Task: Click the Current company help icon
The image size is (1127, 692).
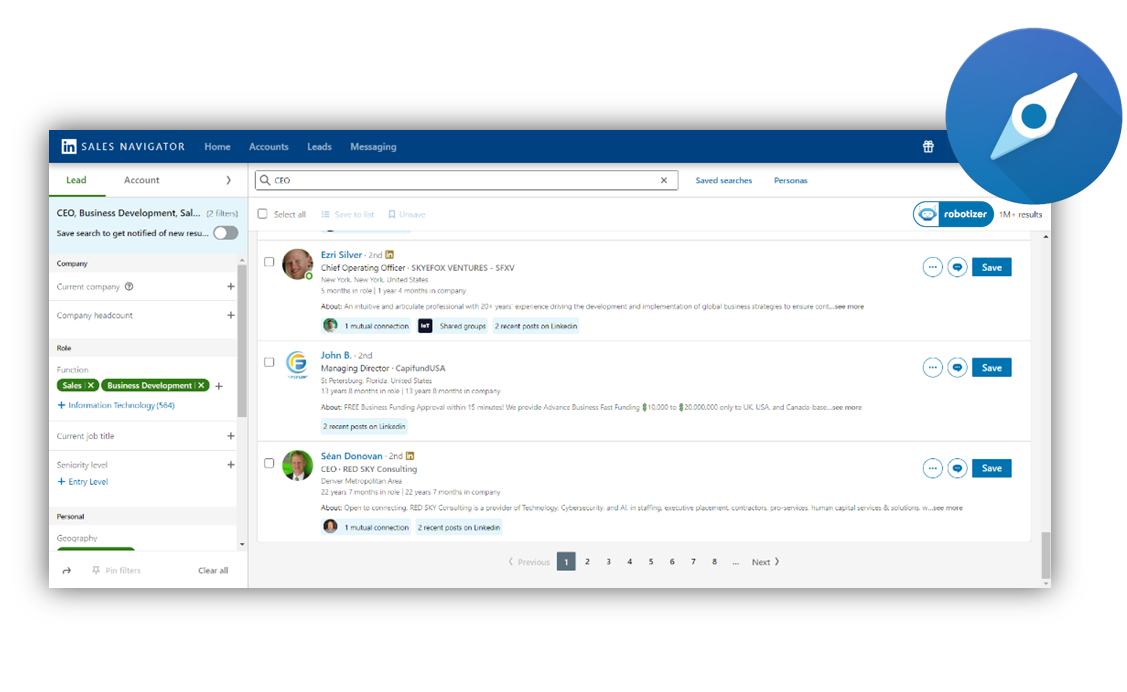Action: point(129,287)
